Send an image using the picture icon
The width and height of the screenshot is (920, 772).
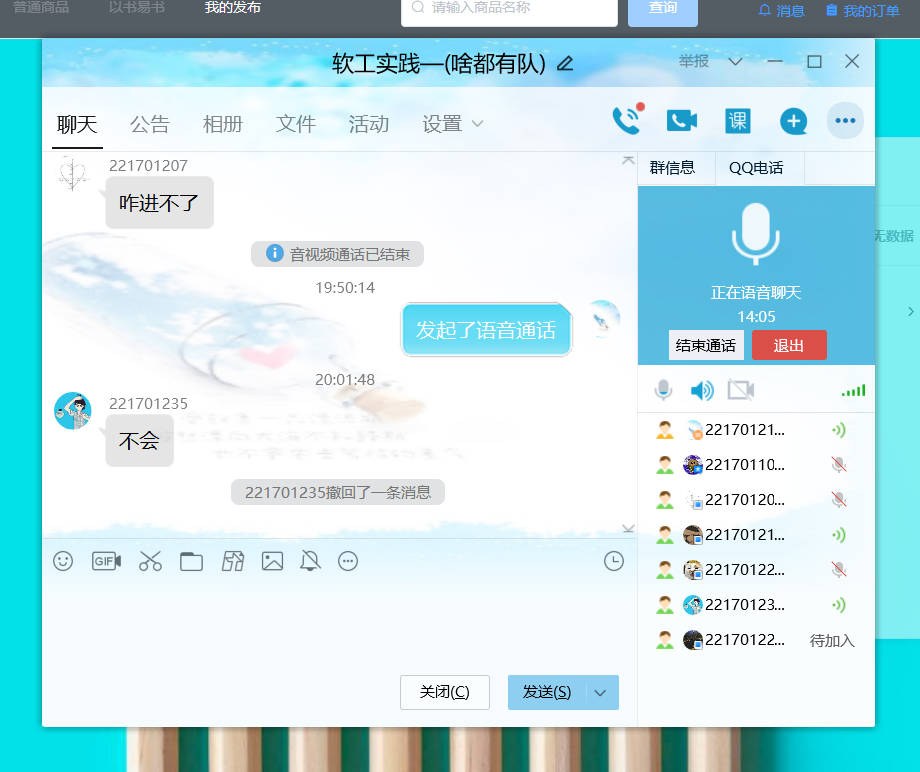(x=272, y=561)
